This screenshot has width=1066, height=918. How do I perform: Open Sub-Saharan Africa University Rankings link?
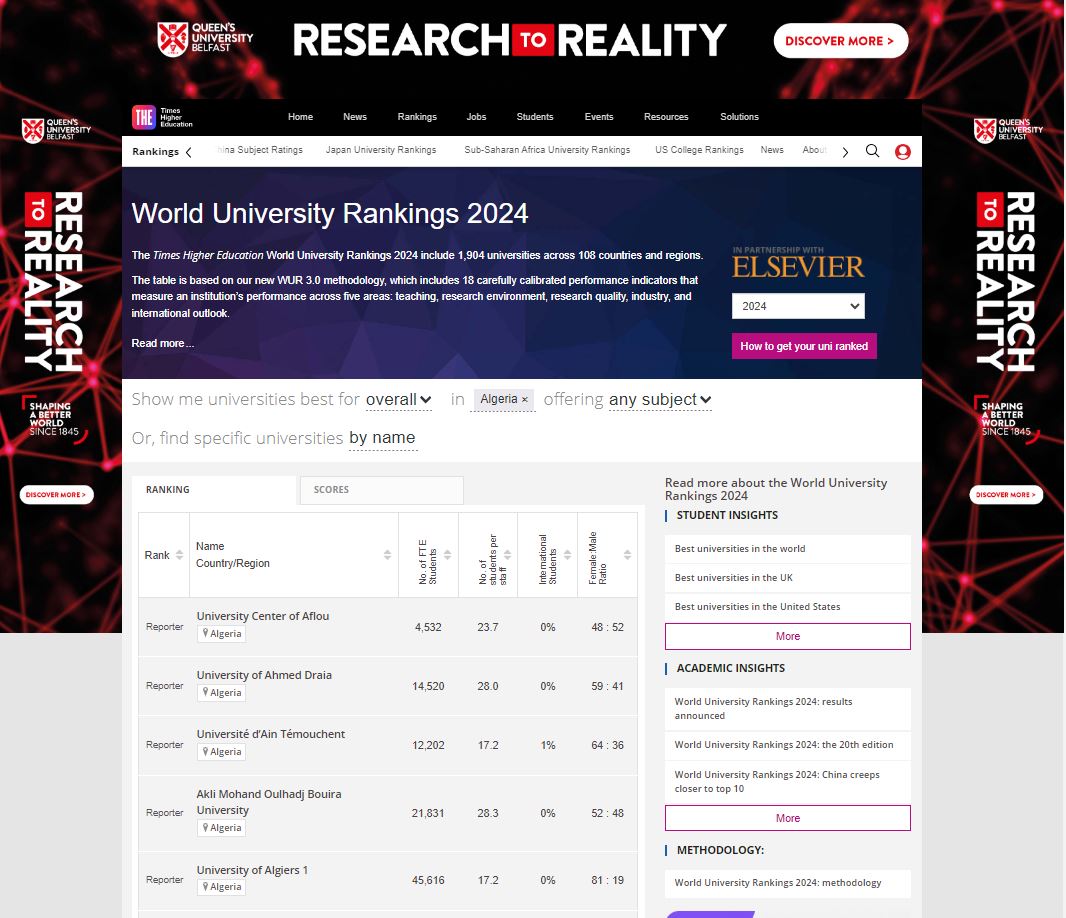coord(547,150)
